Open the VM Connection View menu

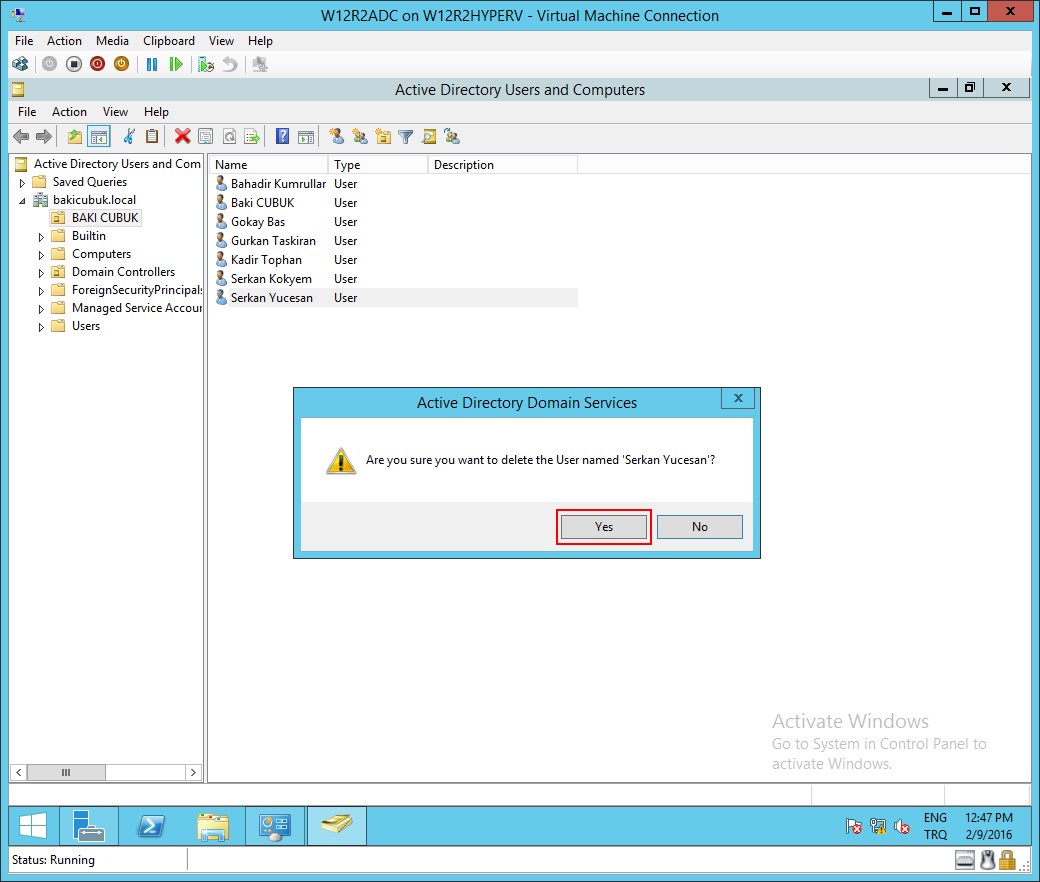pos(221,40)
